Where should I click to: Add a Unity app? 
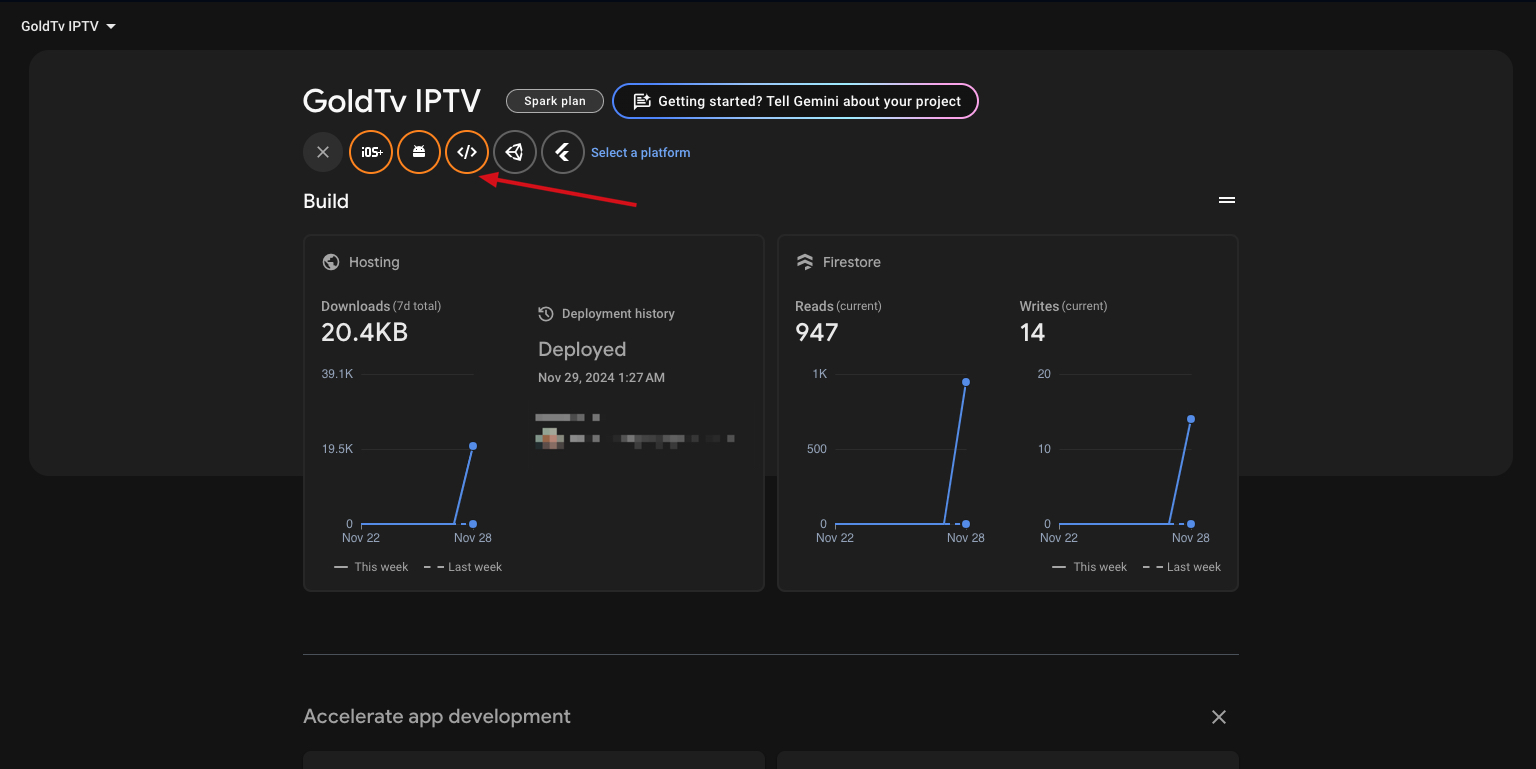(515, 152)
